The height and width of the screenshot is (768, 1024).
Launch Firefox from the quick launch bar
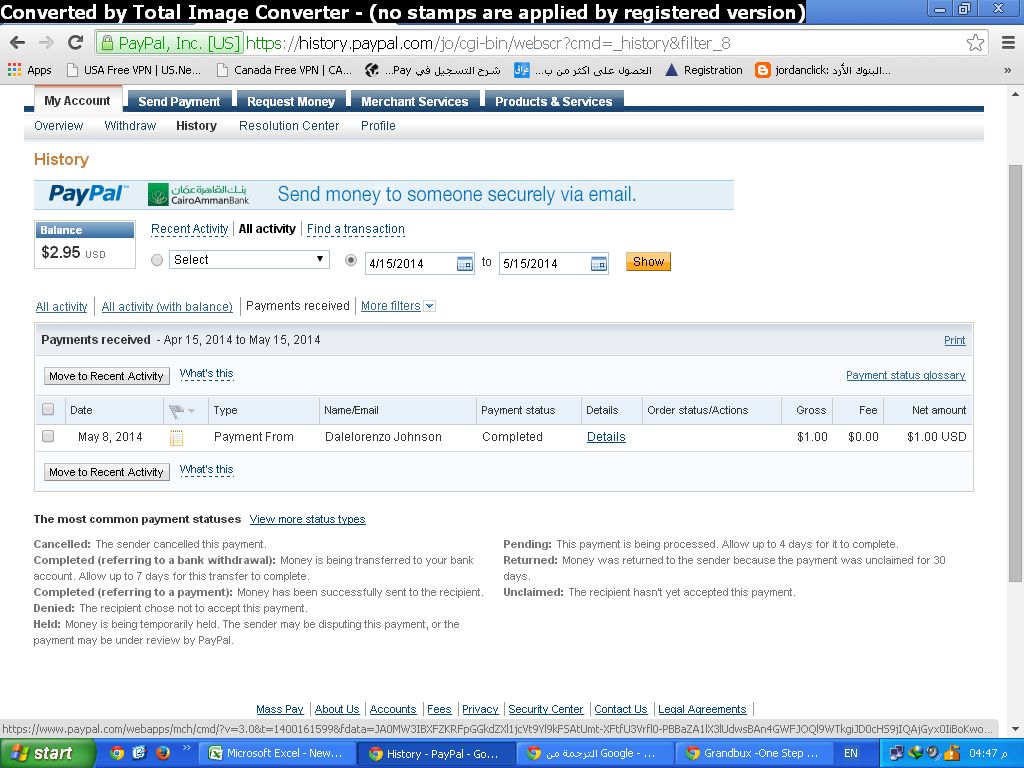click(x=163, y=753)
